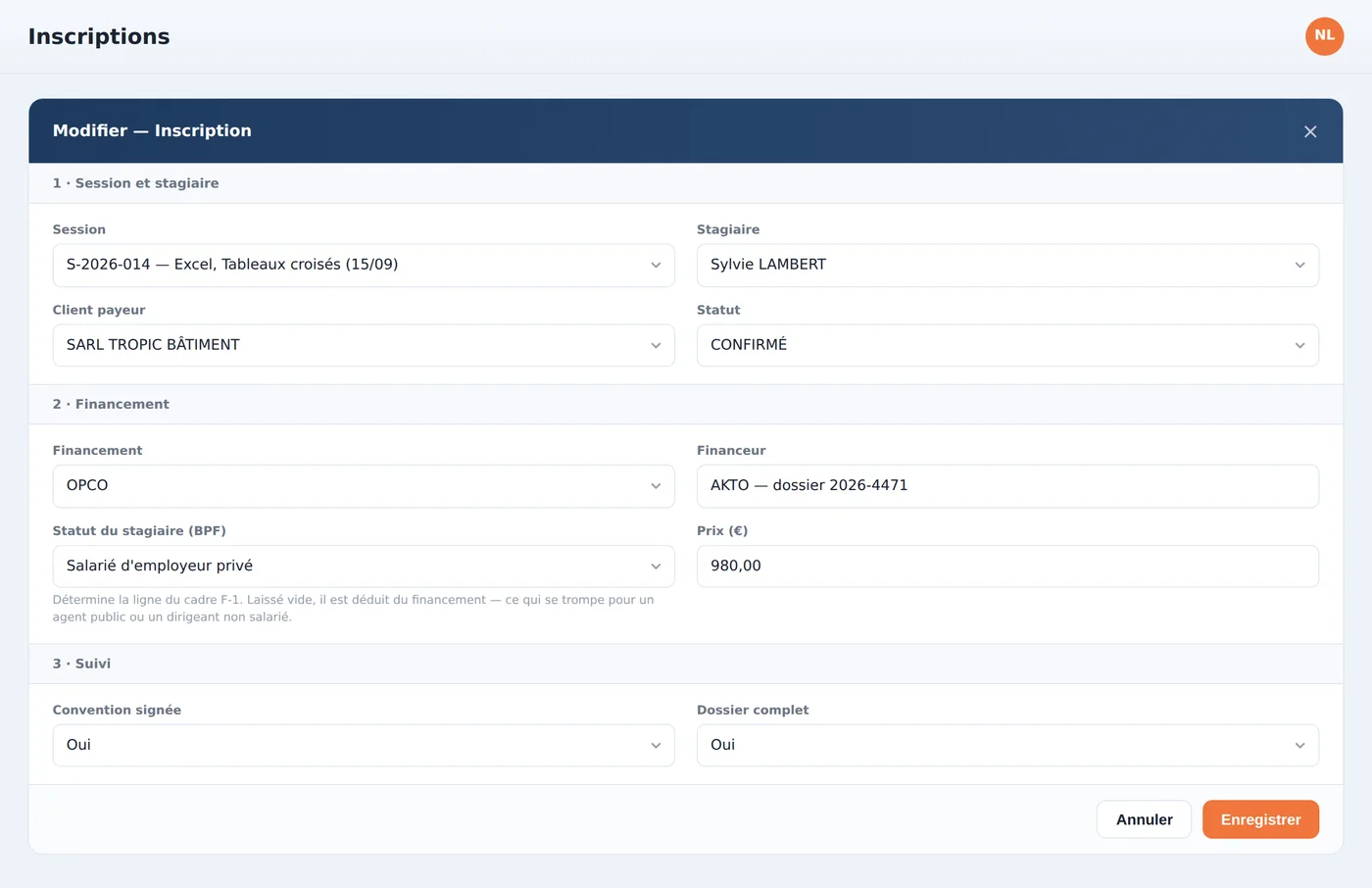Click the 'Modifier — Inscription' dialog title
Screen dimensions: 1372x888
[x=152, y=130]
